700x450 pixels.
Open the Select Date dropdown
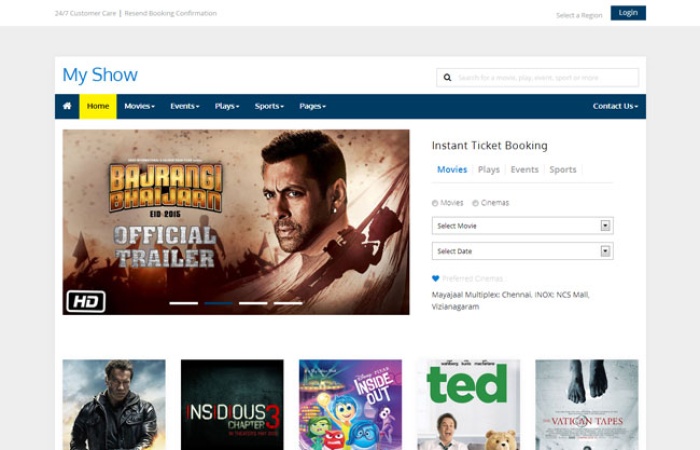click(x=522, y=251)
